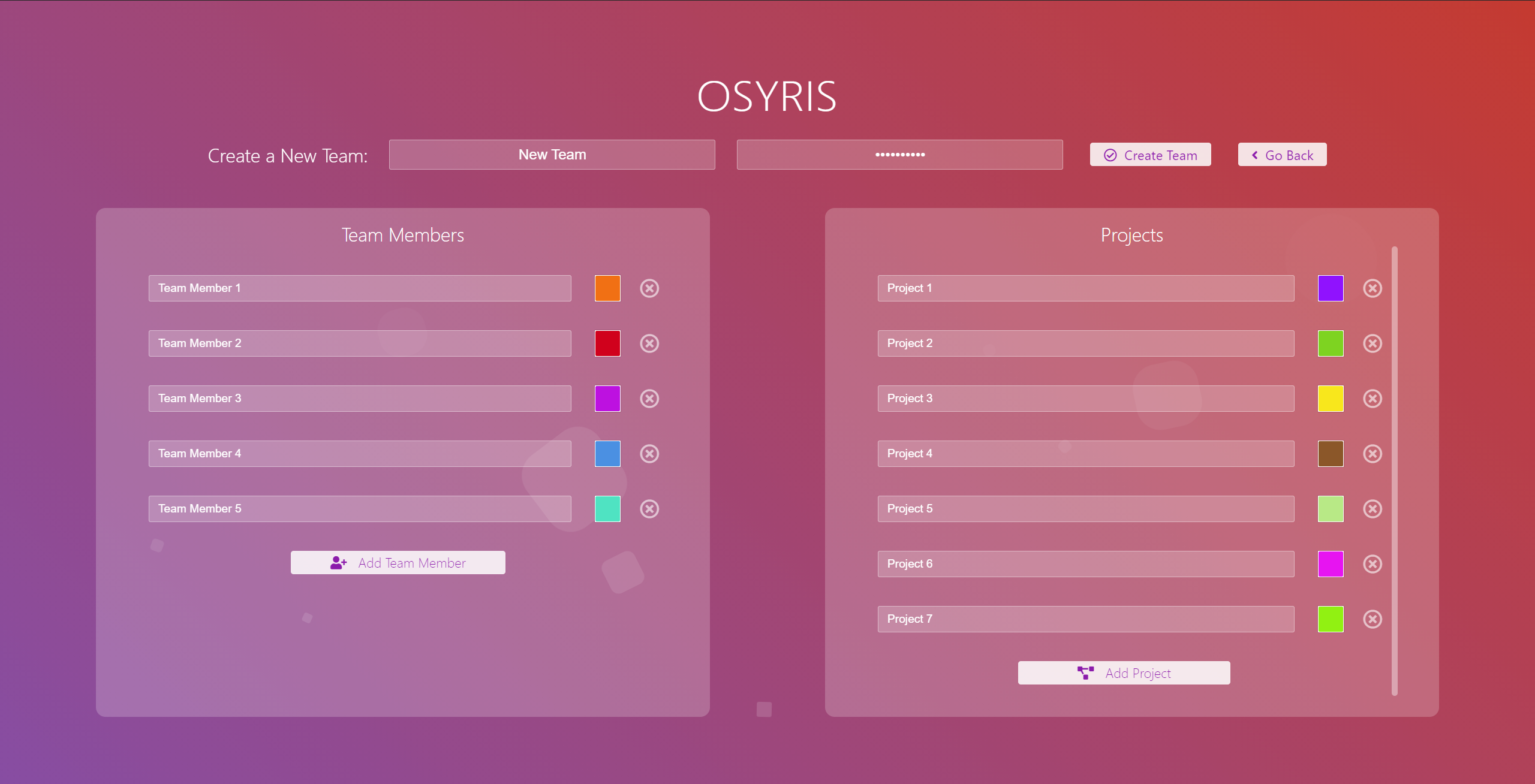
Task: Click the Go Back button
Action: 1281,155
